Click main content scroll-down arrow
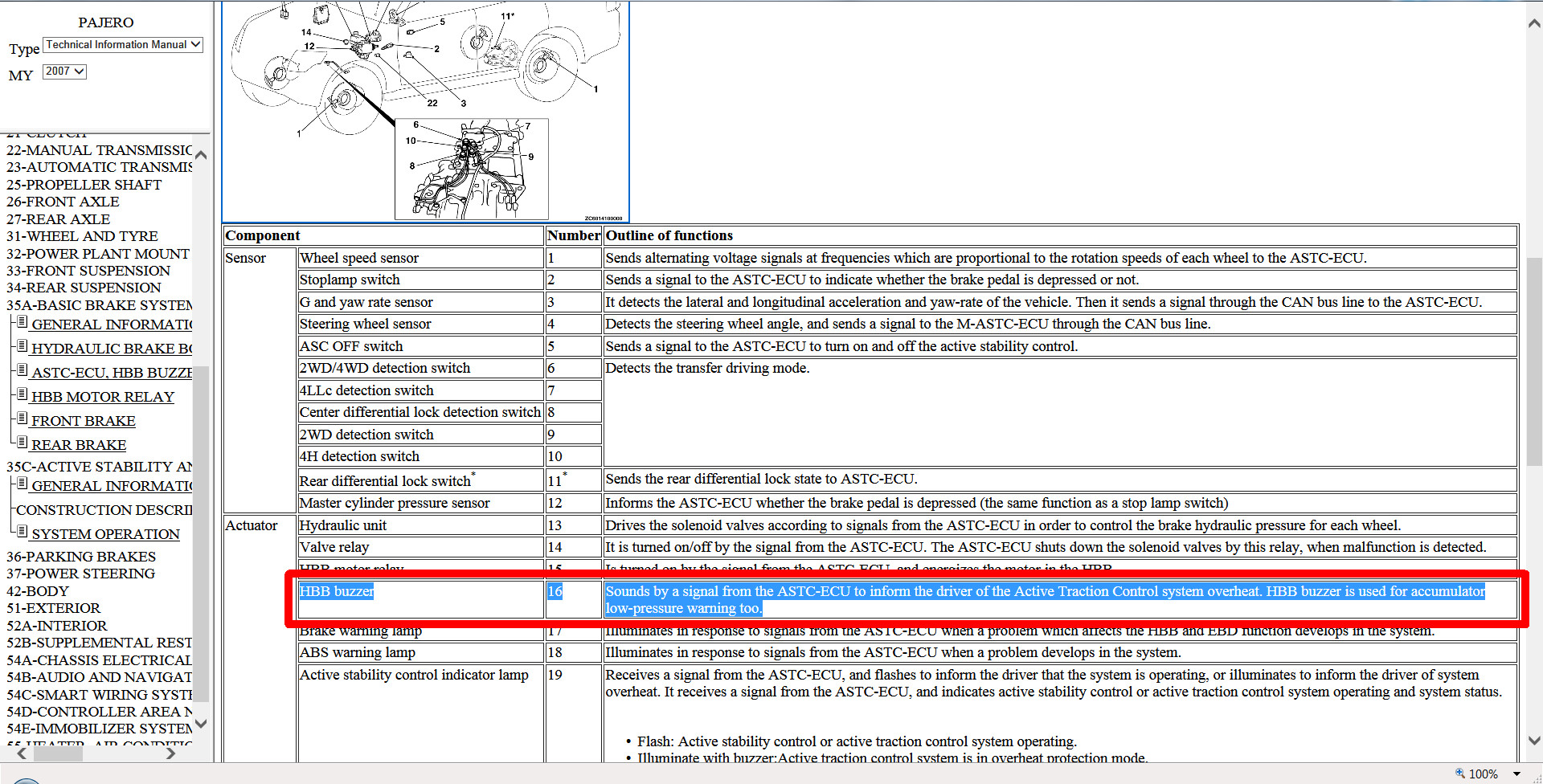The height and width of the screenshot is (784, 1543). point(1533,741)
